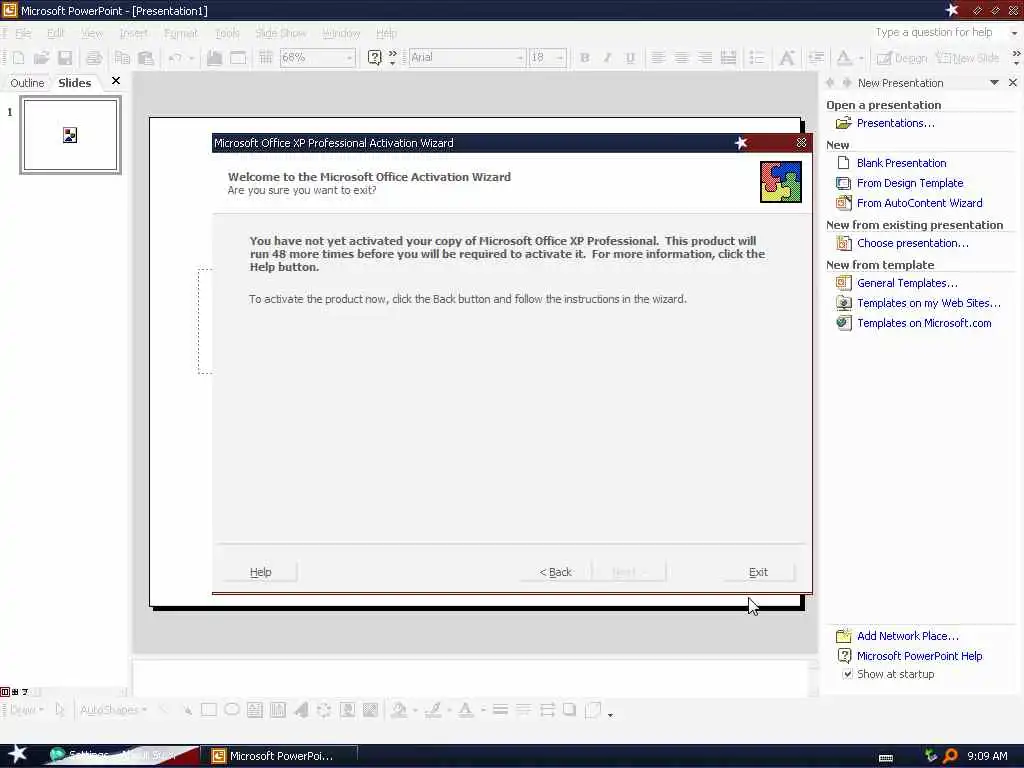Click the star Start button on taskbar
This screenshot has width=1024, height=768.
point(17,754)
